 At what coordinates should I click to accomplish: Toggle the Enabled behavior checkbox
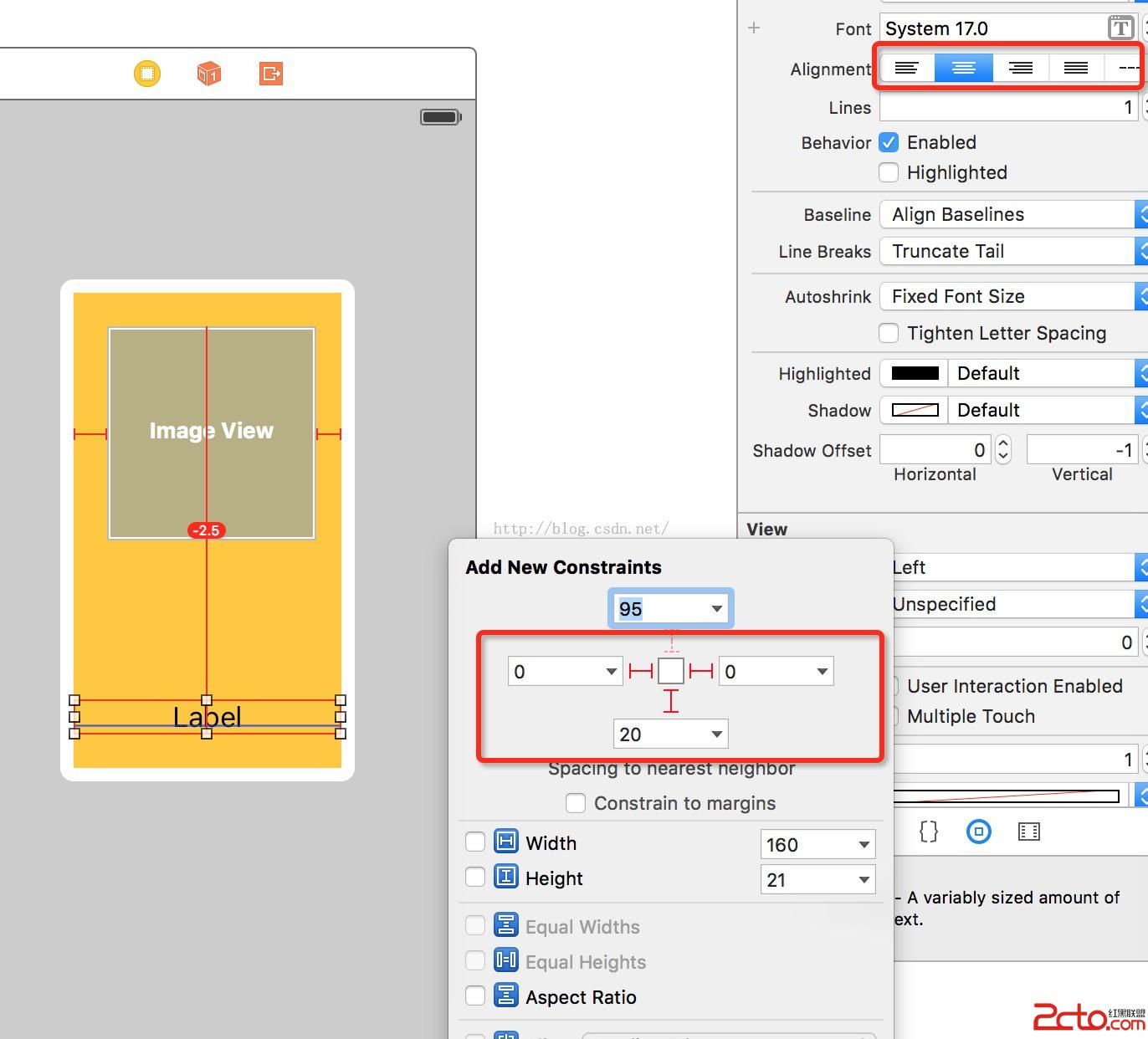click(x=889, y=142)
